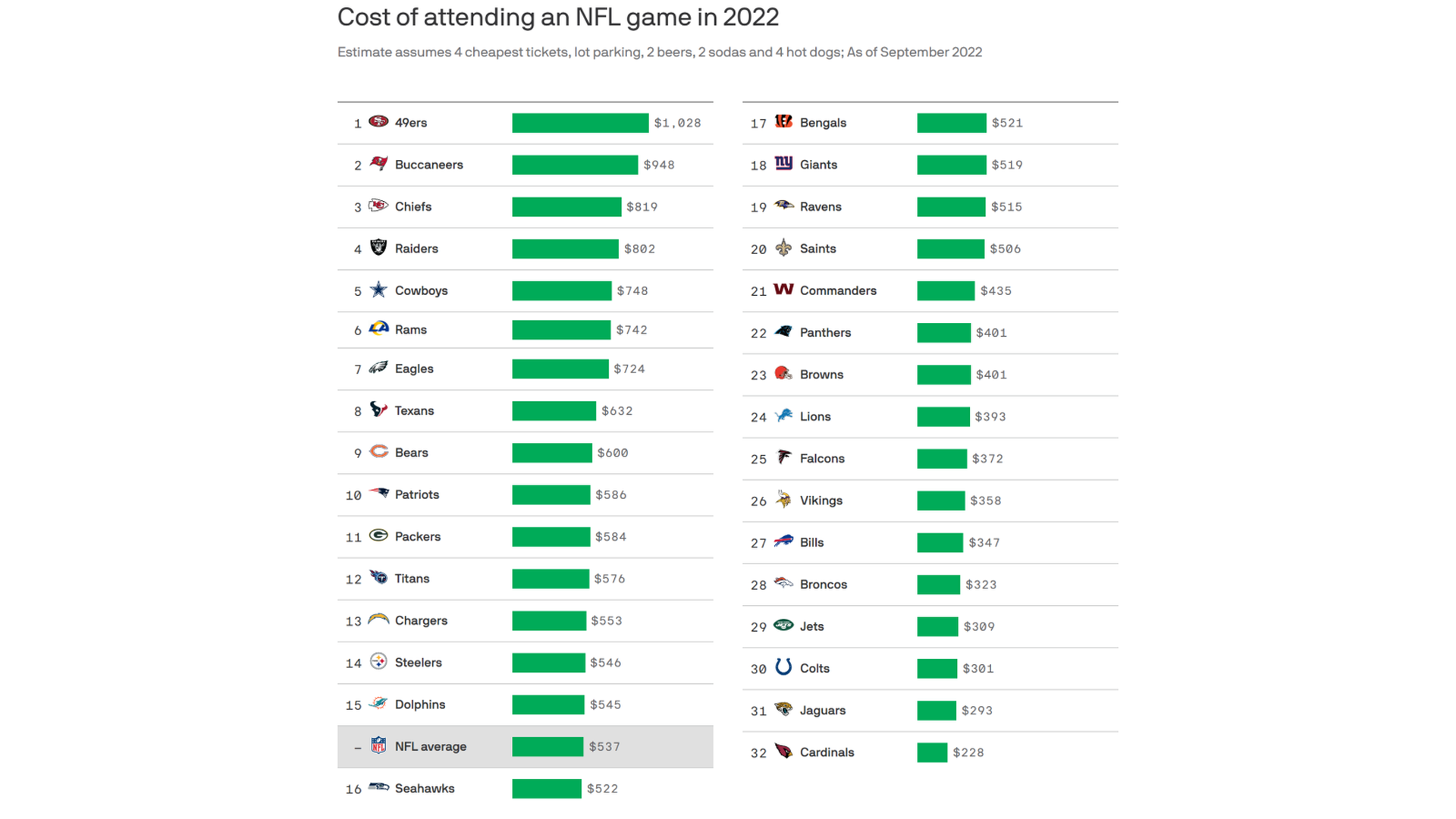1456x819 pixels.
Task: Select the Cardinals green cost bar
Action: click(932, 752)
